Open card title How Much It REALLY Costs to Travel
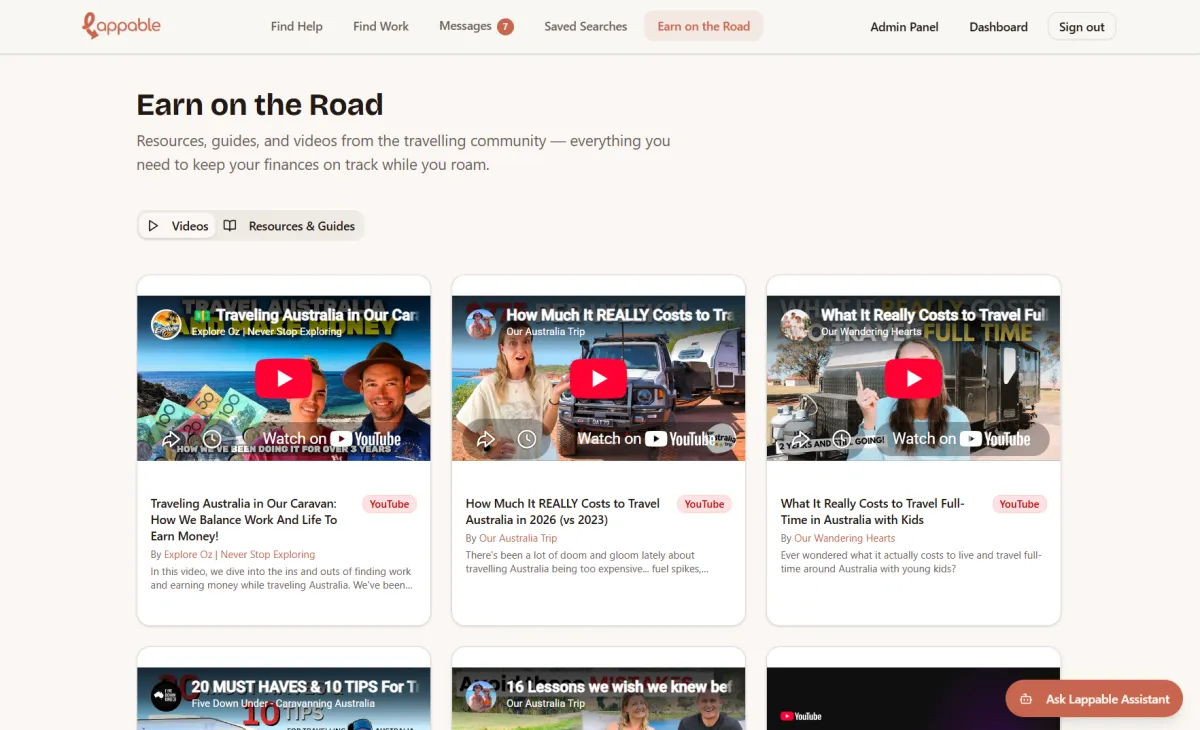 coord(565,512)
